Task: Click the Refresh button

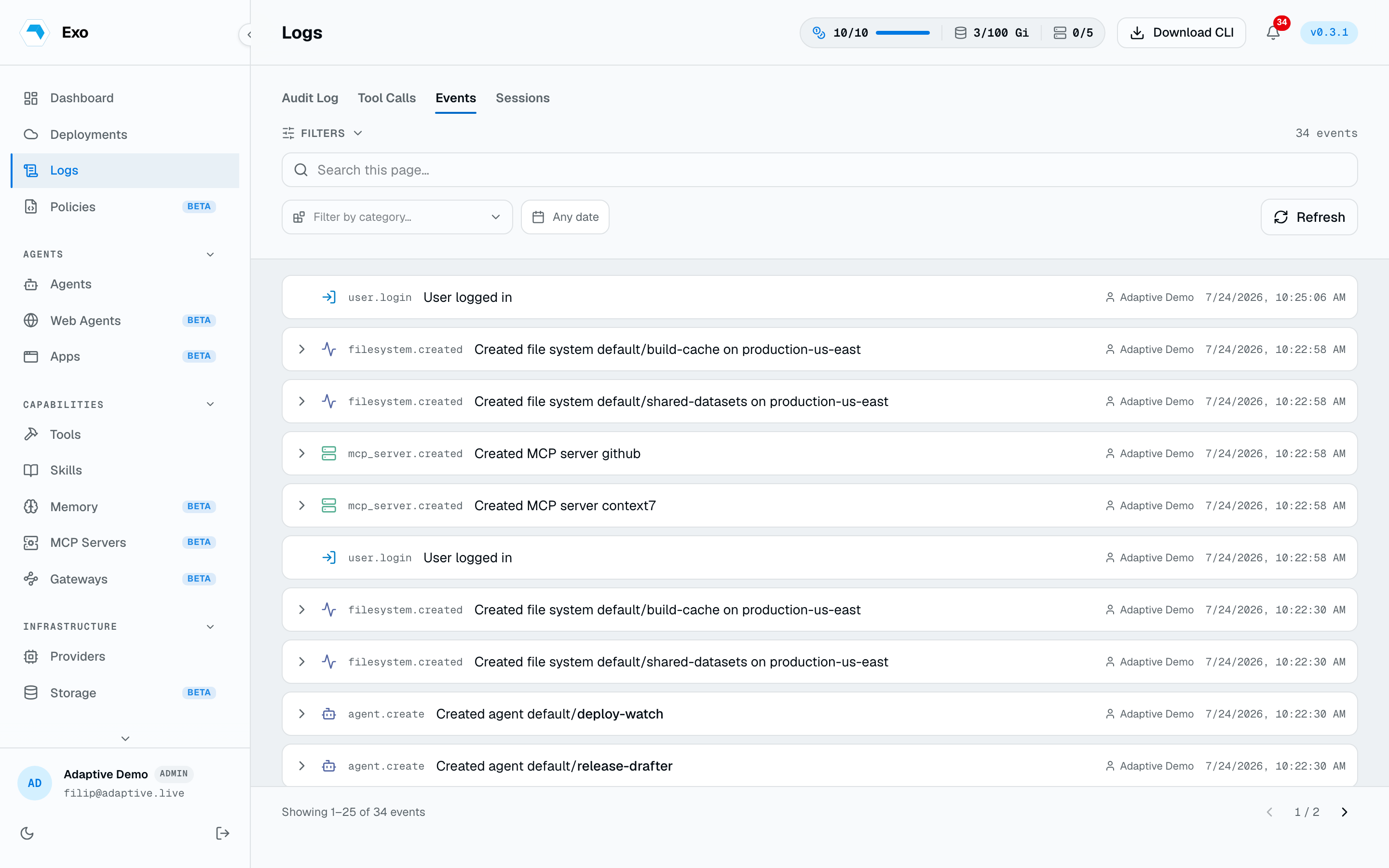Action: [x=1308, y=217]
